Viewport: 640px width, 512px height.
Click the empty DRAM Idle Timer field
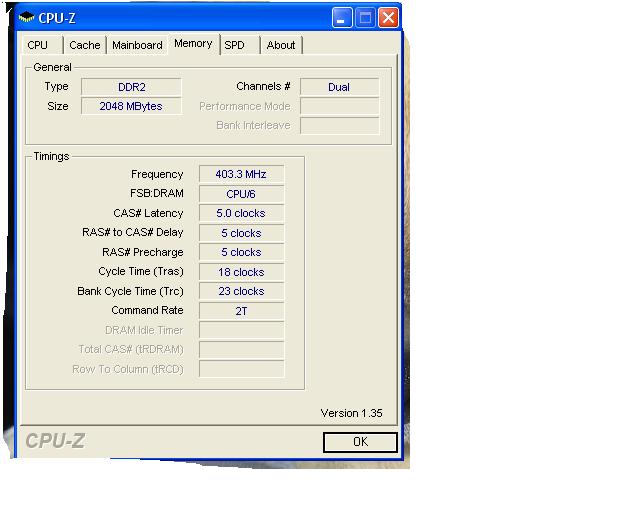click(x=241, y=330)
